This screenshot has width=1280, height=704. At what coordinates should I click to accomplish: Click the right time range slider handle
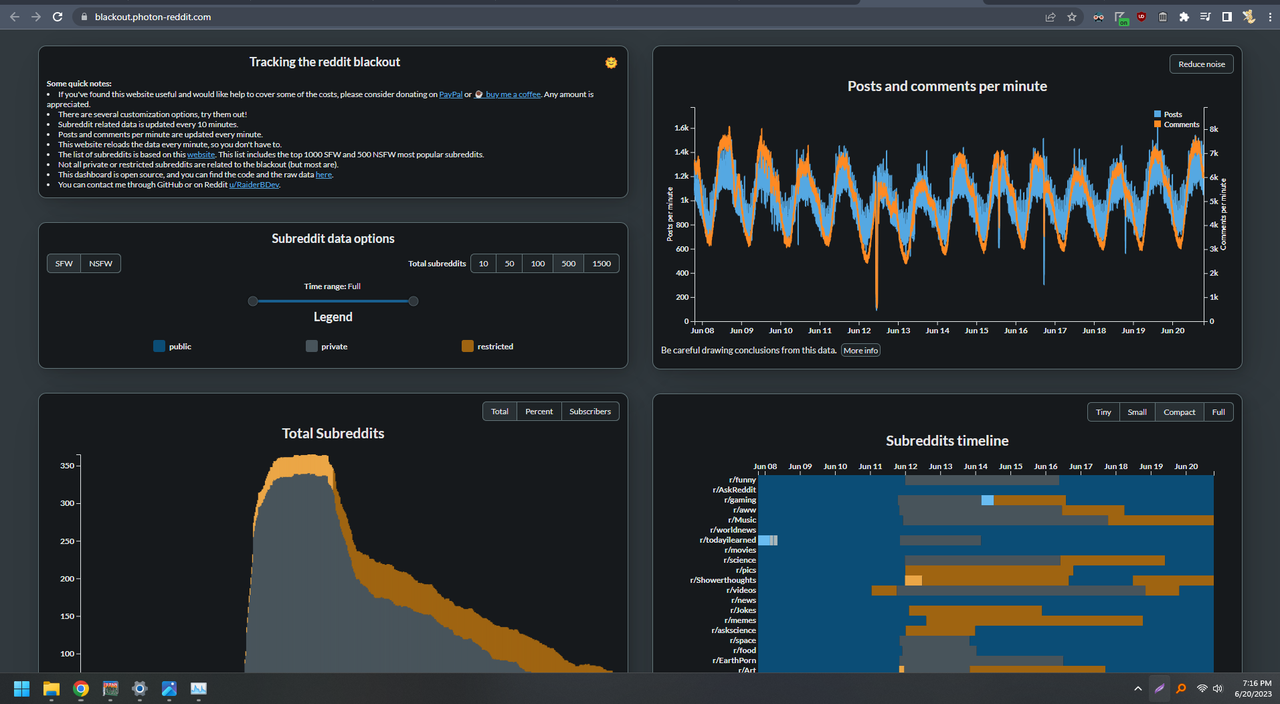414,301
